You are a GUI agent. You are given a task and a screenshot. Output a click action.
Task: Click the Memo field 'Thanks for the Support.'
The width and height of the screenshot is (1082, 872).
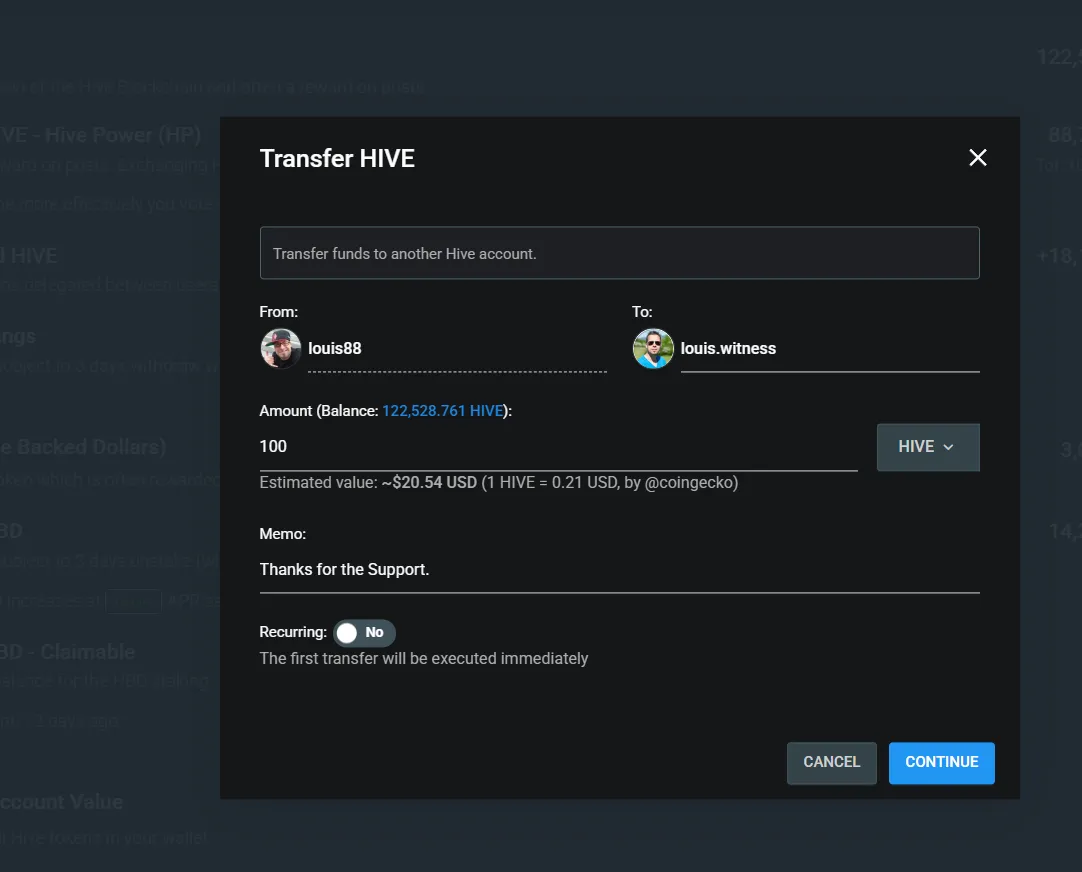(619, 570)
